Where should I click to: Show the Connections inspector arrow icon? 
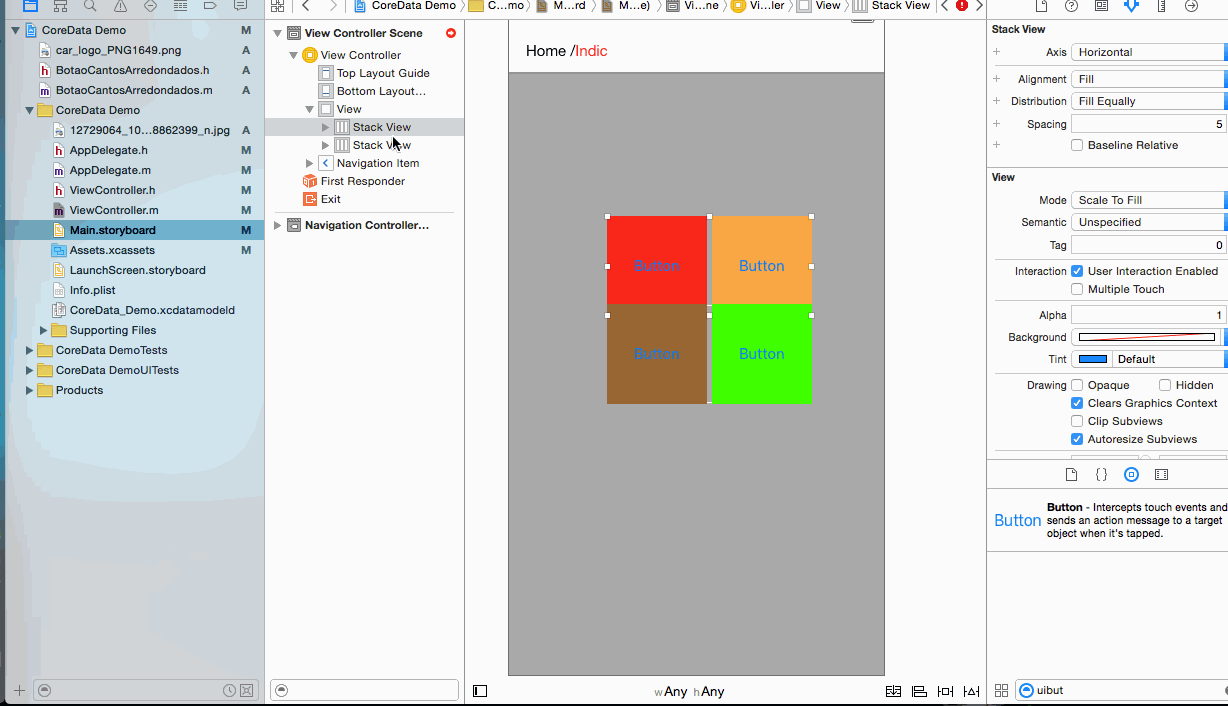click(1191, 6)
